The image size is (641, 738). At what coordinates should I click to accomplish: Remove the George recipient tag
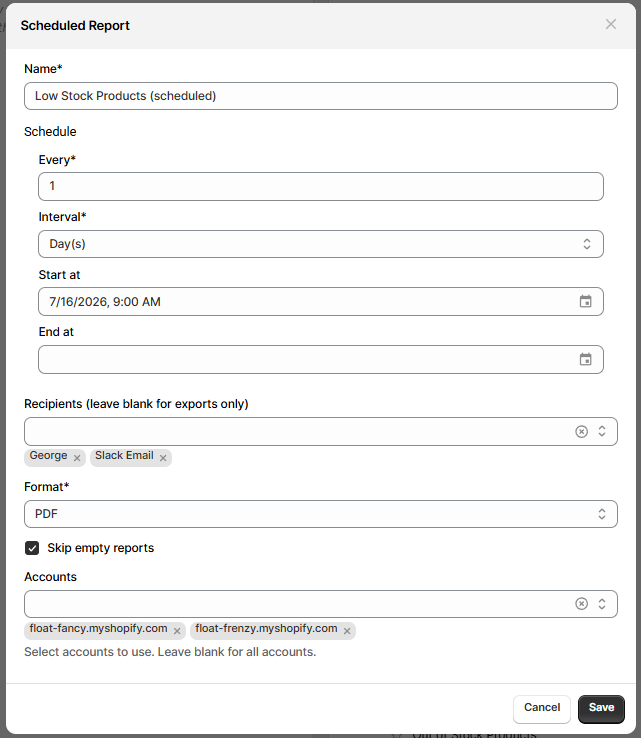pyautogui.click(x=77, y=457)
